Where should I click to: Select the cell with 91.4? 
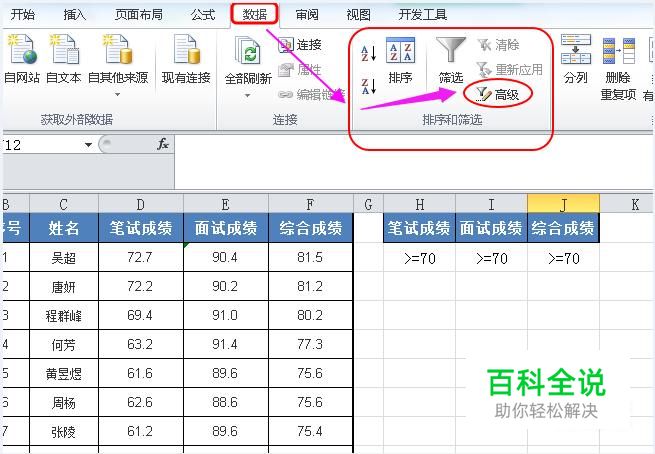[226, 344]
